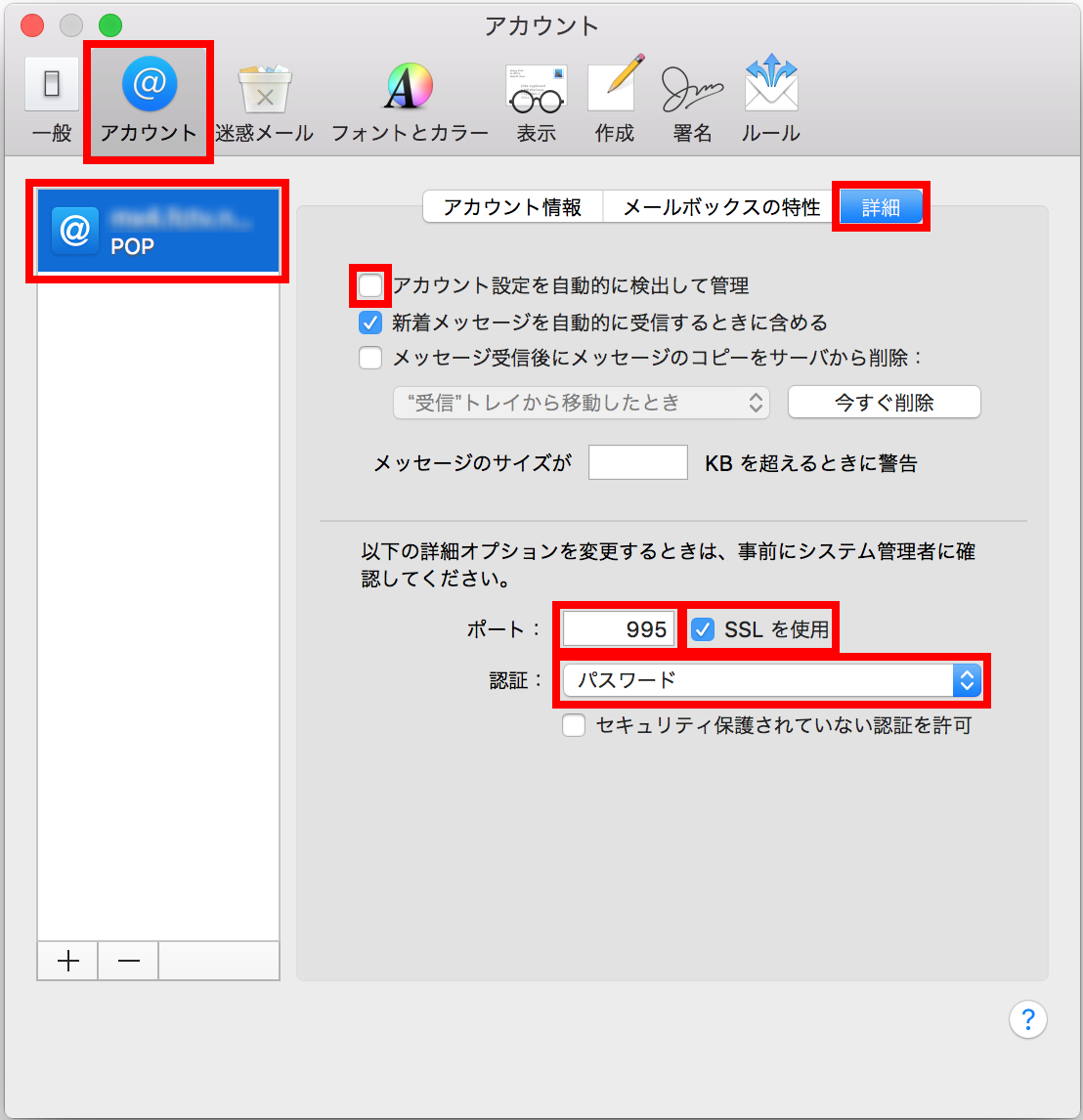The width and height of the screenshot is (1083, 1120).
Task: Enable セキュリティ保護されていない認証を許可 checkbox
Action: 574,726
